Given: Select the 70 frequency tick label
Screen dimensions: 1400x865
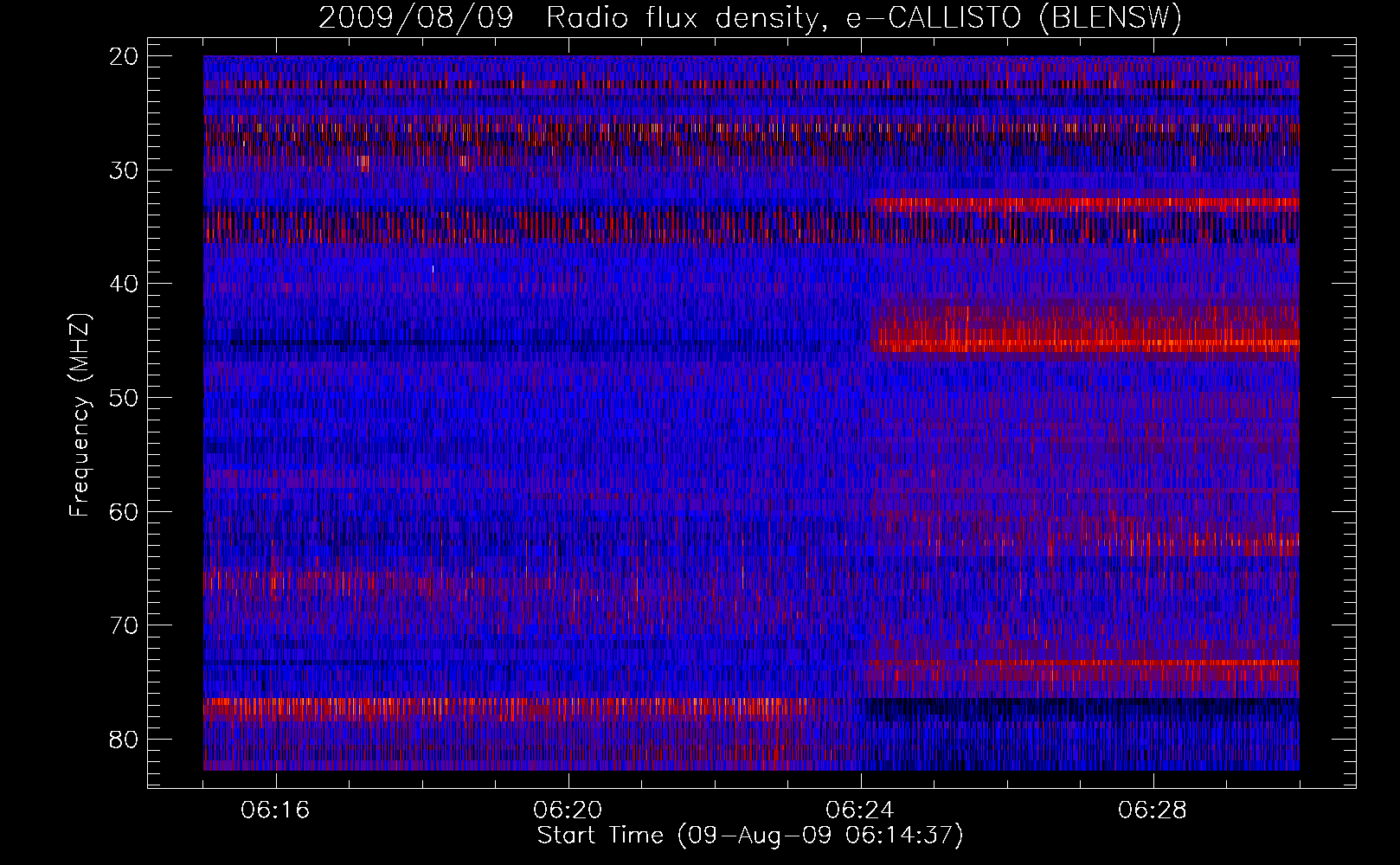Looking at the screenshot, I should [124, 625].
